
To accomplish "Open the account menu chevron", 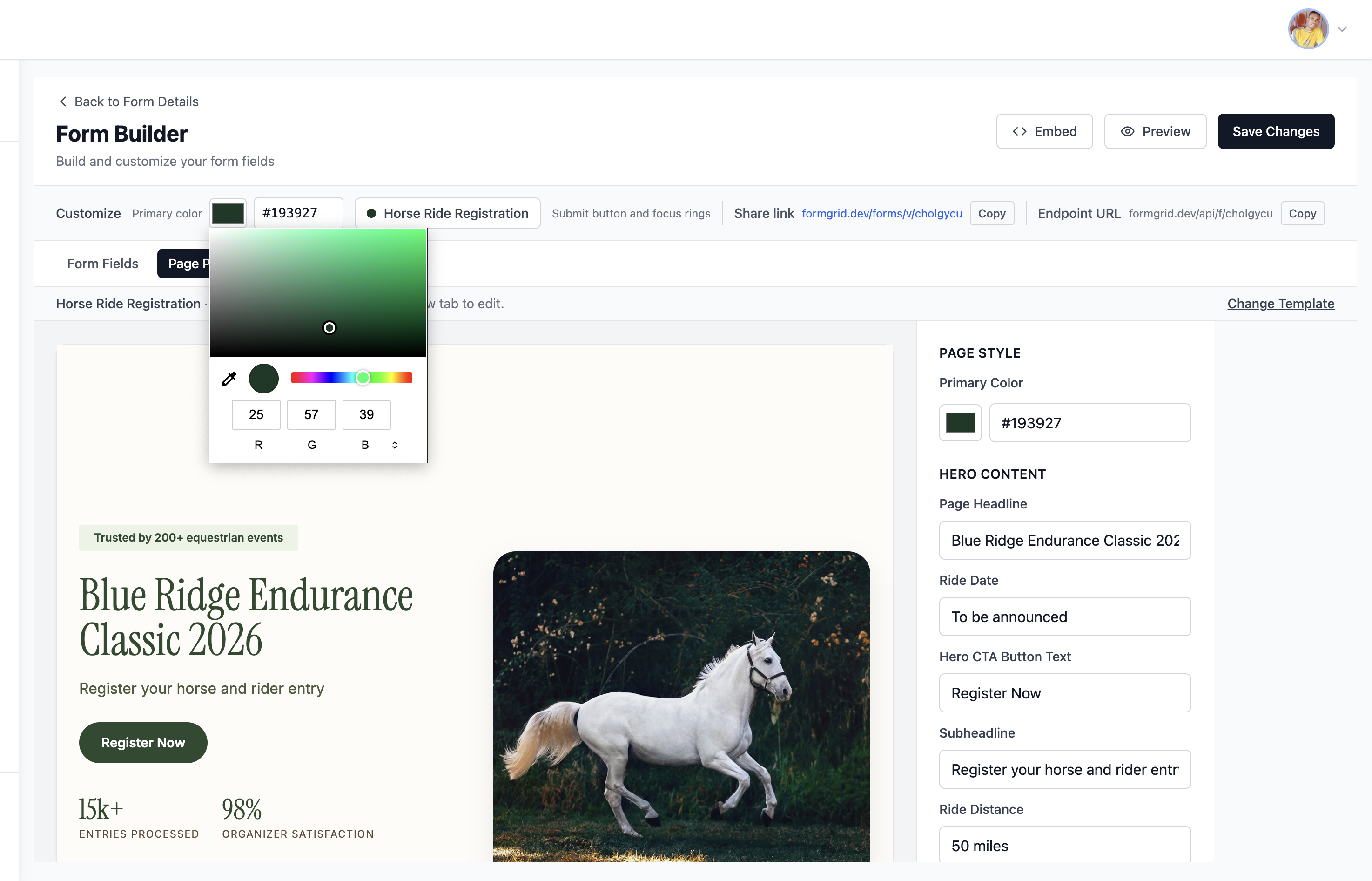I will [x=1342, y=29].
